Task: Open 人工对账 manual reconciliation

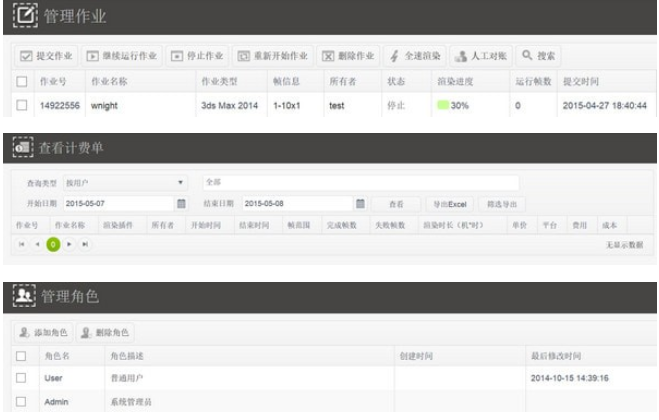Action: 481,56
